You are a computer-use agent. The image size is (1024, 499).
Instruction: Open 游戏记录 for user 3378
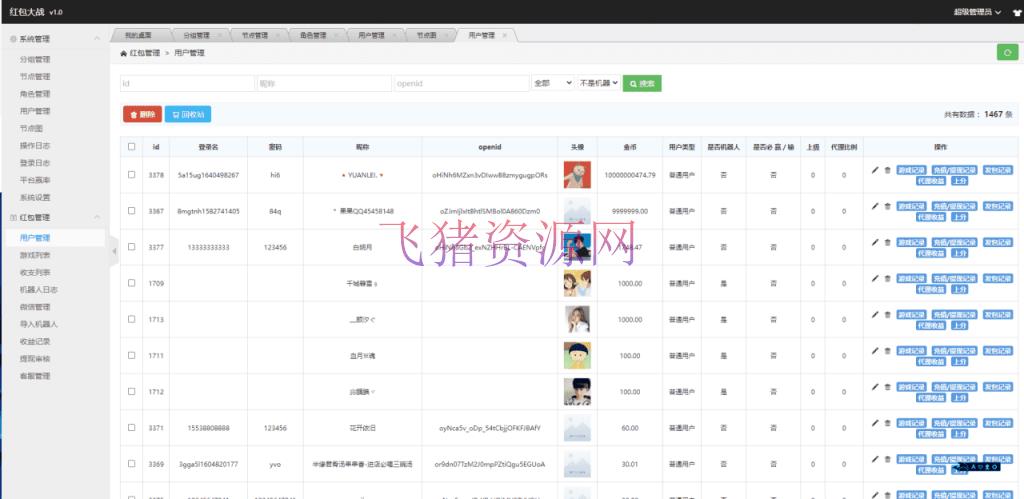pos(911,170)
